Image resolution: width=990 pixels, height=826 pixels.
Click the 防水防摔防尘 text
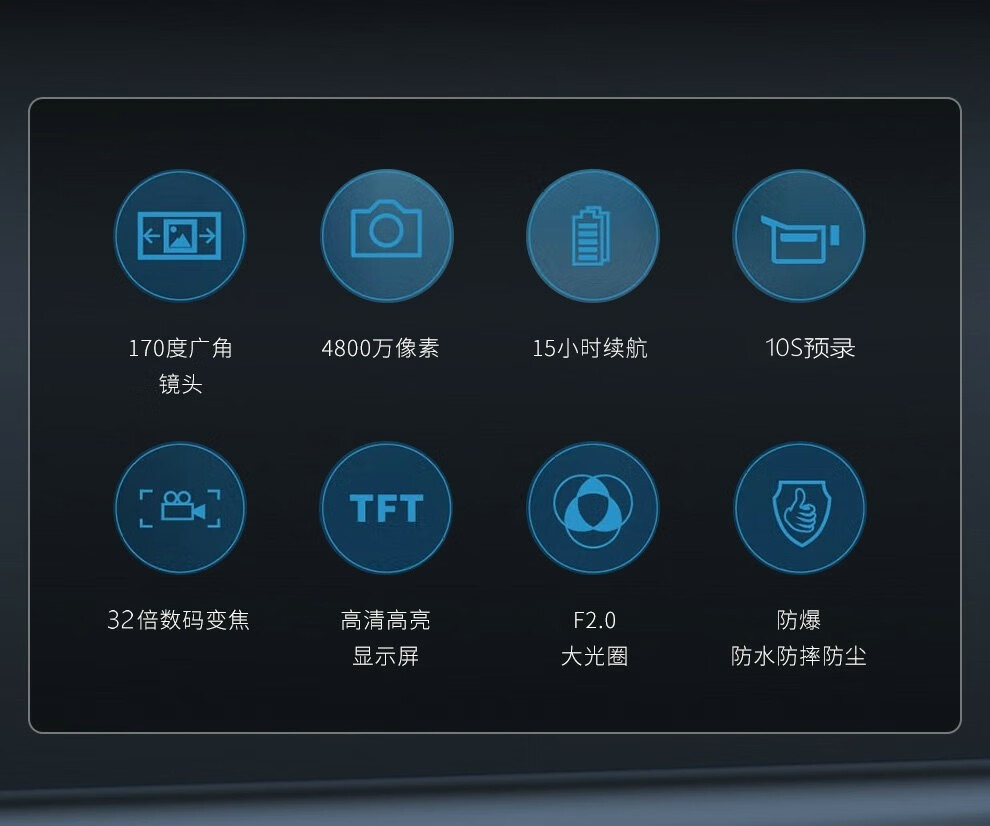pos(799,656)
